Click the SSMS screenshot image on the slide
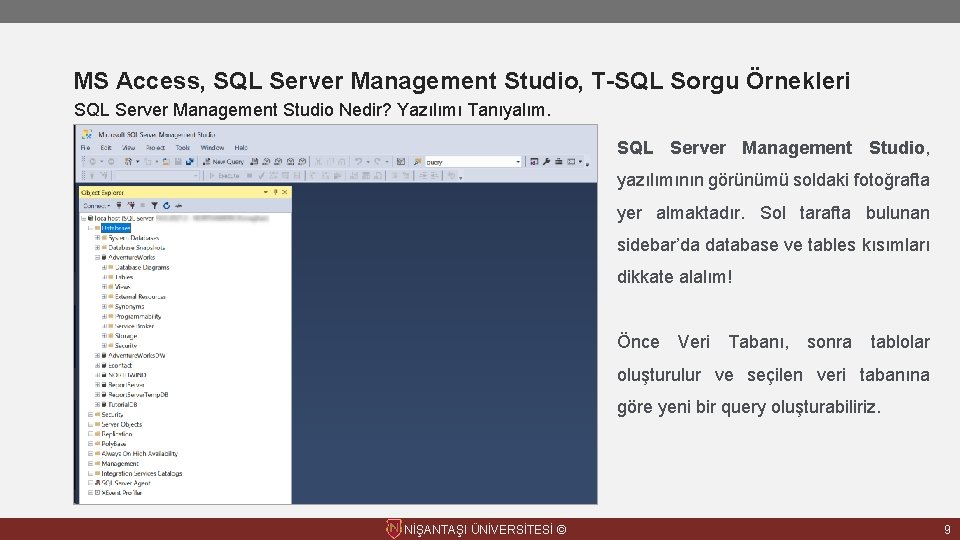Image resolution: width=960 pixels, height=540 pixels. tap(336, 315)
